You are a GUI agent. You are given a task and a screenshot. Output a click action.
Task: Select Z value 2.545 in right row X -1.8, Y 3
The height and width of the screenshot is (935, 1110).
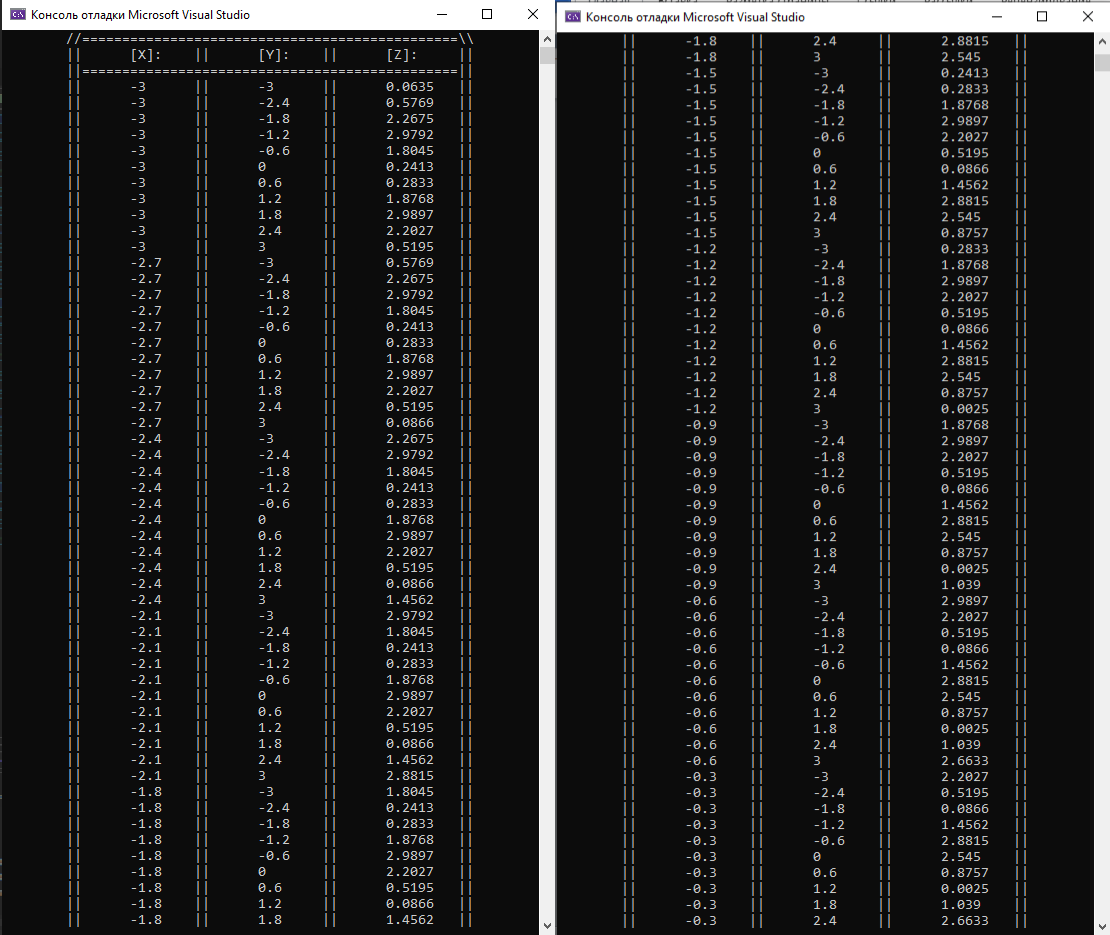961,57
